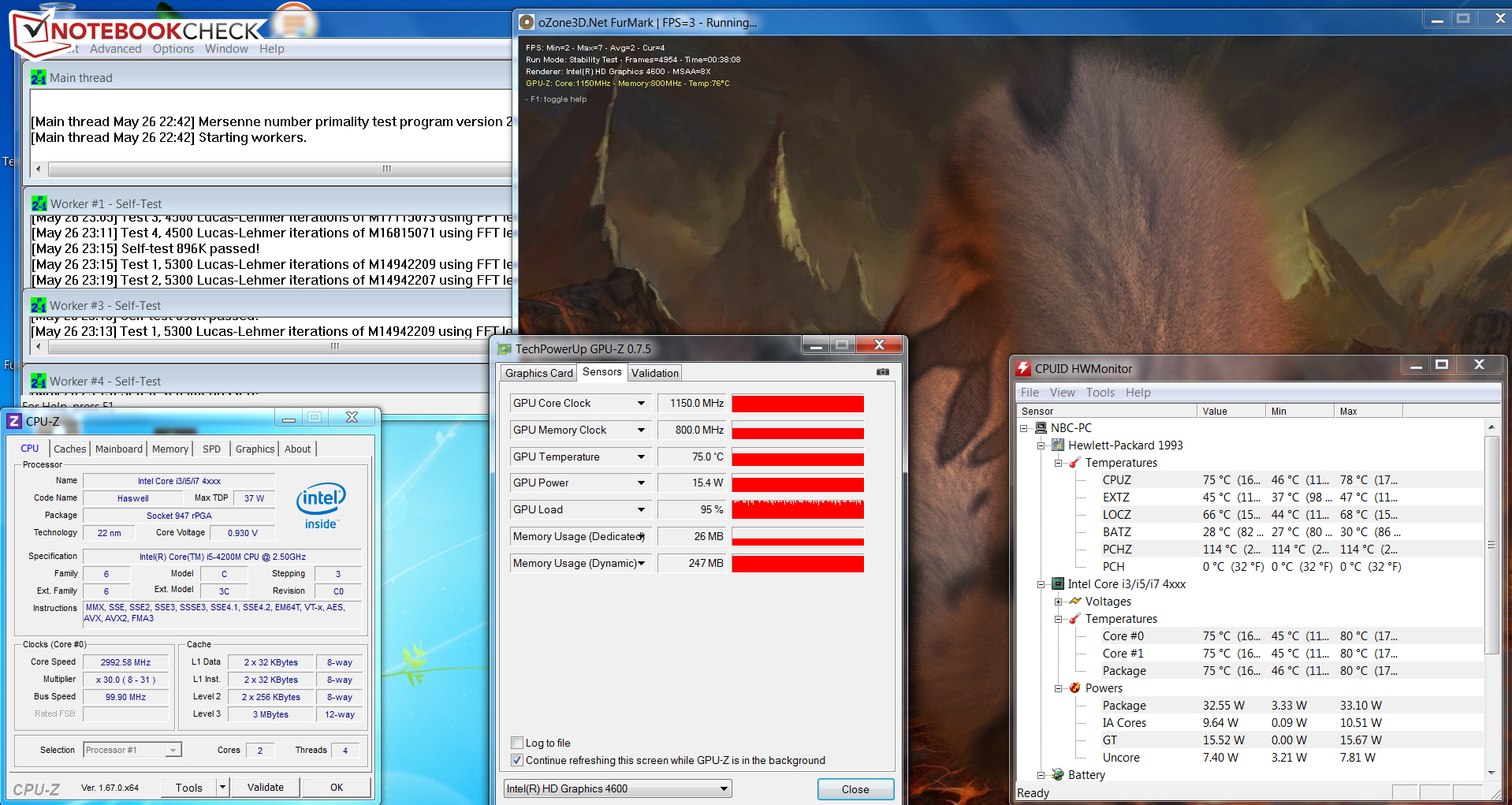Image resolution: width=1512 pixels, height=805 pixels.
Task: Open the Intel(R) HD Graphics 4600 selector
Action: [x=617, y=788]
